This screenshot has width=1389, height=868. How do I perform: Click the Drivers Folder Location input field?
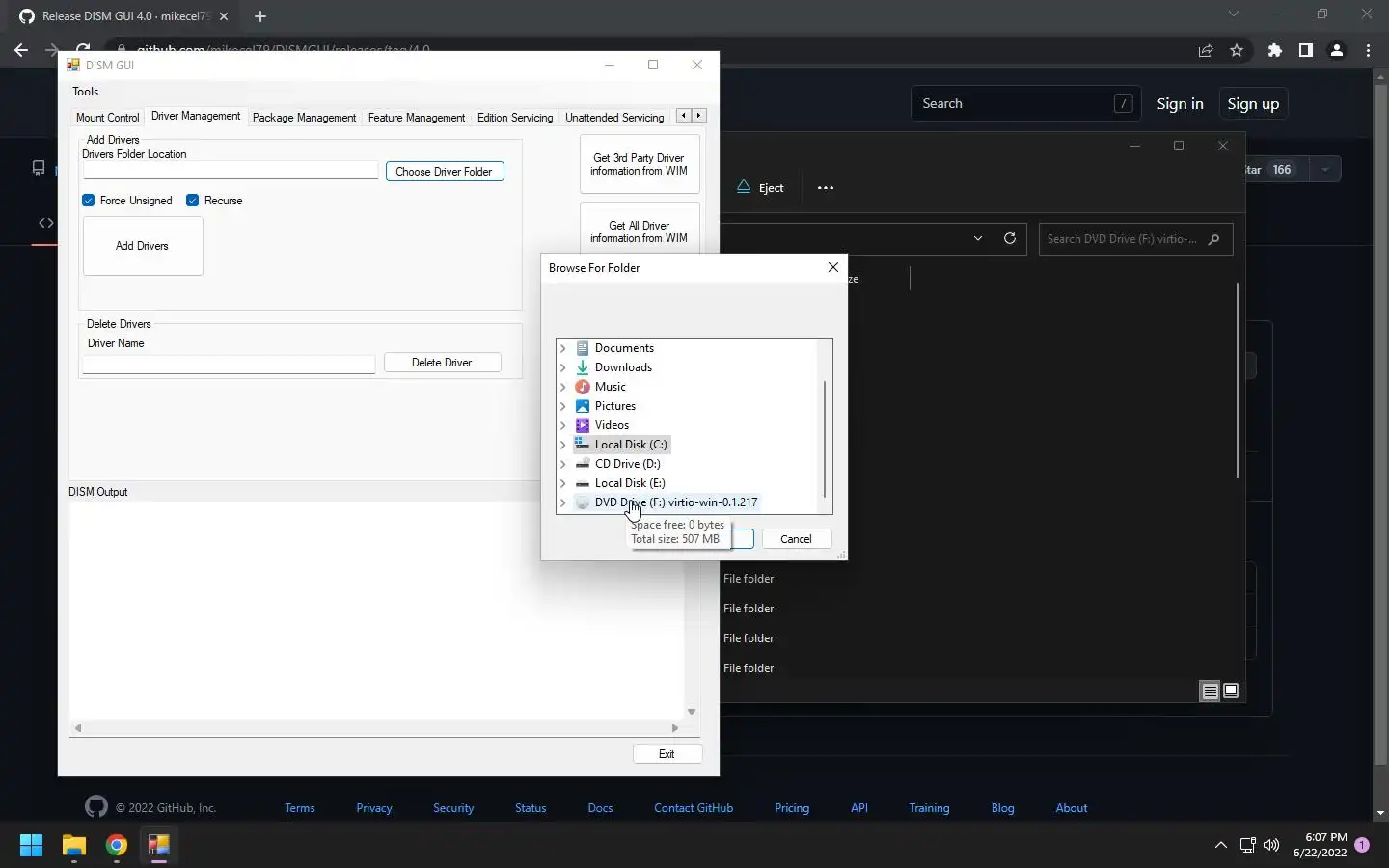tap(231, 171)
